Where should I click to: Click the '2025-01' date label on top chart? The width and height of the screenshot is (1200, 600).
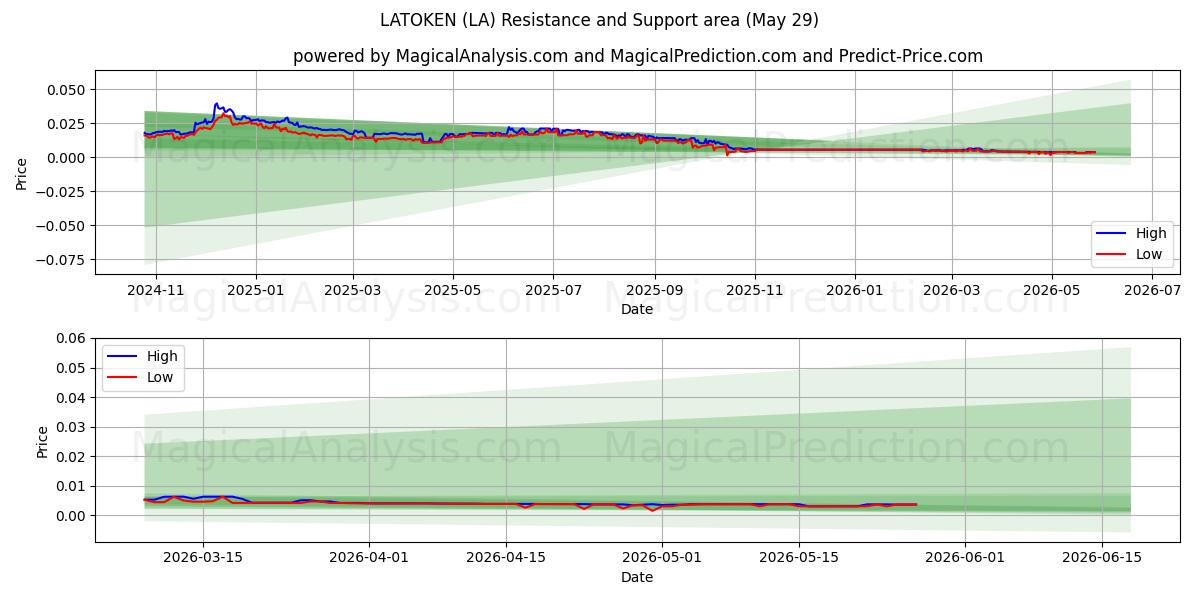256,291
